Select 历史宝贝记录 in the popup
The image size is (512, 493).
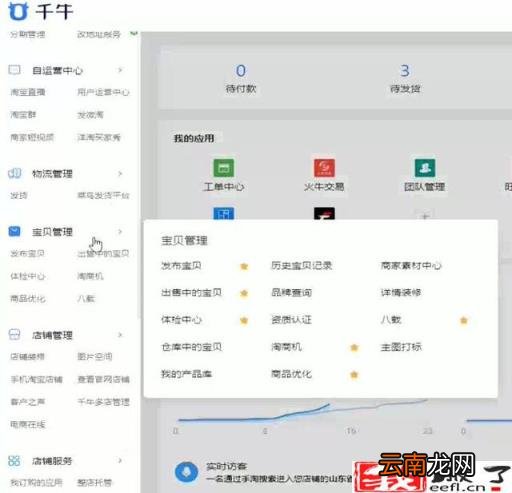(302, 266)
